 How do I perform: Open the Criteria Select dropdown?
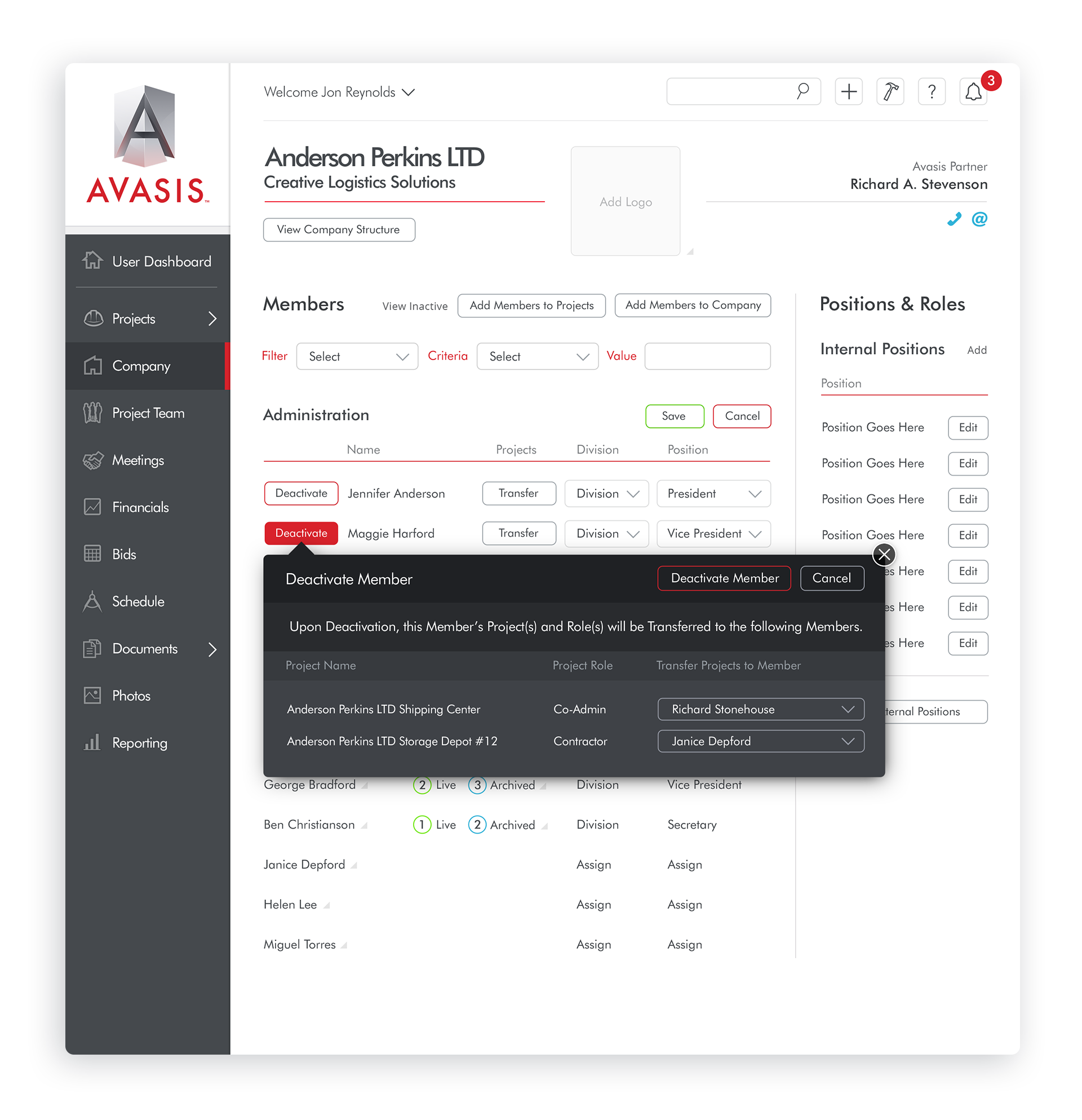click(538, 356)
